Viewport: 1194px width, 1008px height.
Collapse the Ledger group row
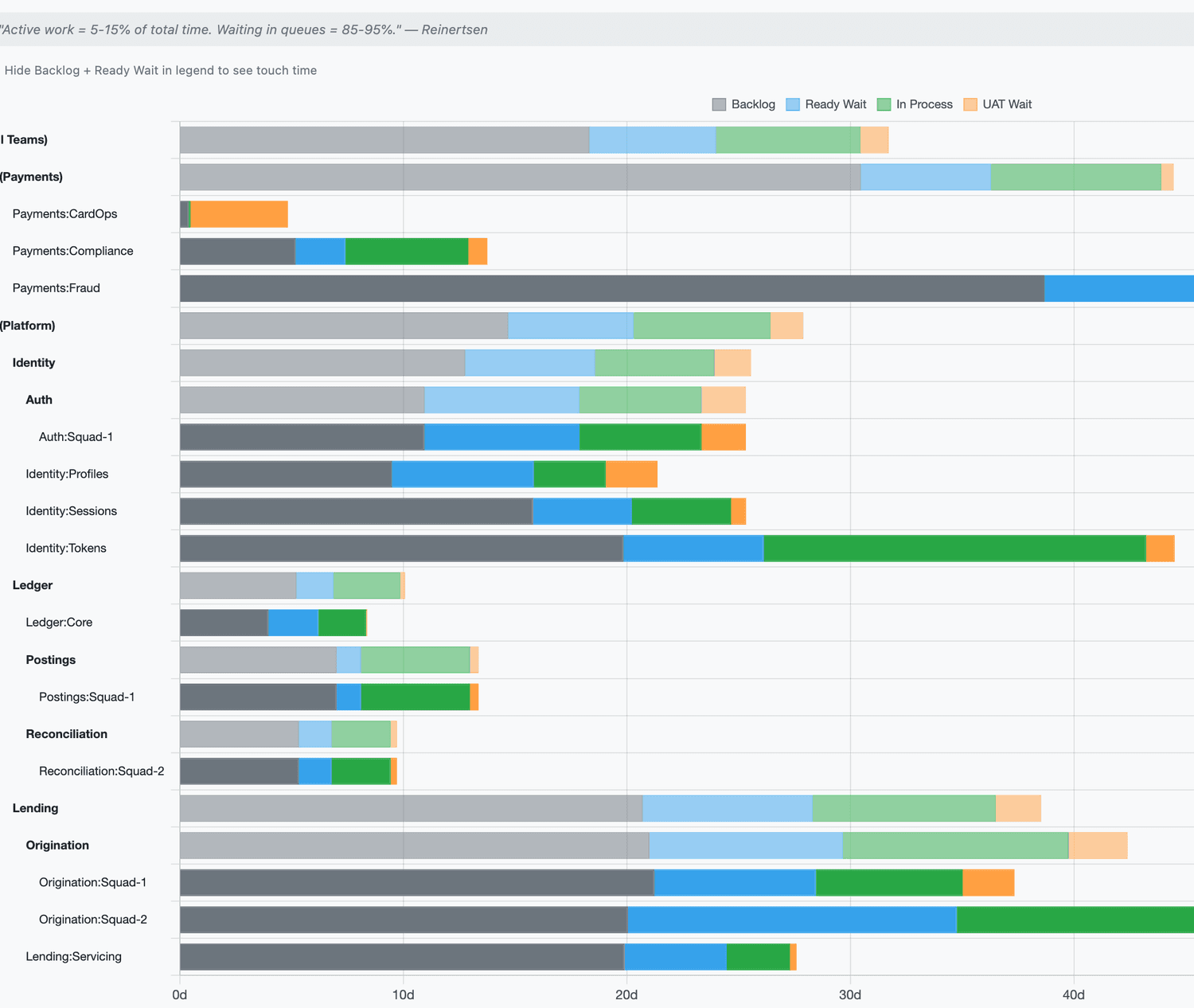point(33,585)
